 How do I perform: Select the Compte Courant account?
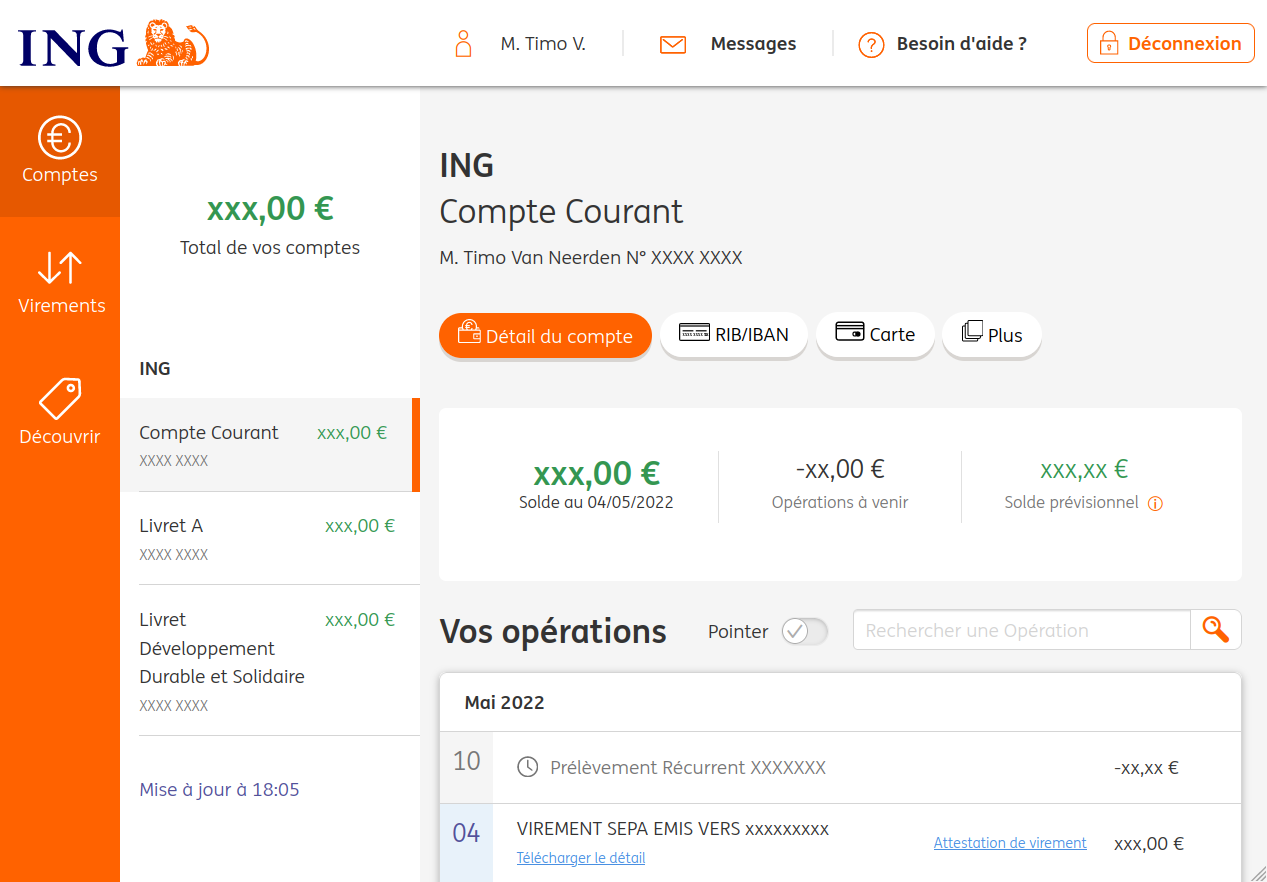[270, 445]
